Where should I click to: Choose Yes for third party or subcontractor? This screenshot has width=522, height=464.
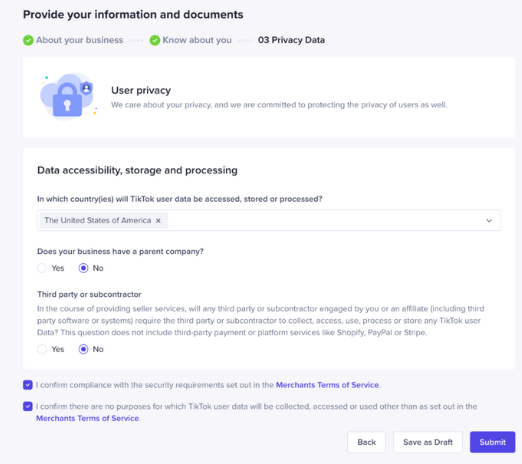click(42, 349)
